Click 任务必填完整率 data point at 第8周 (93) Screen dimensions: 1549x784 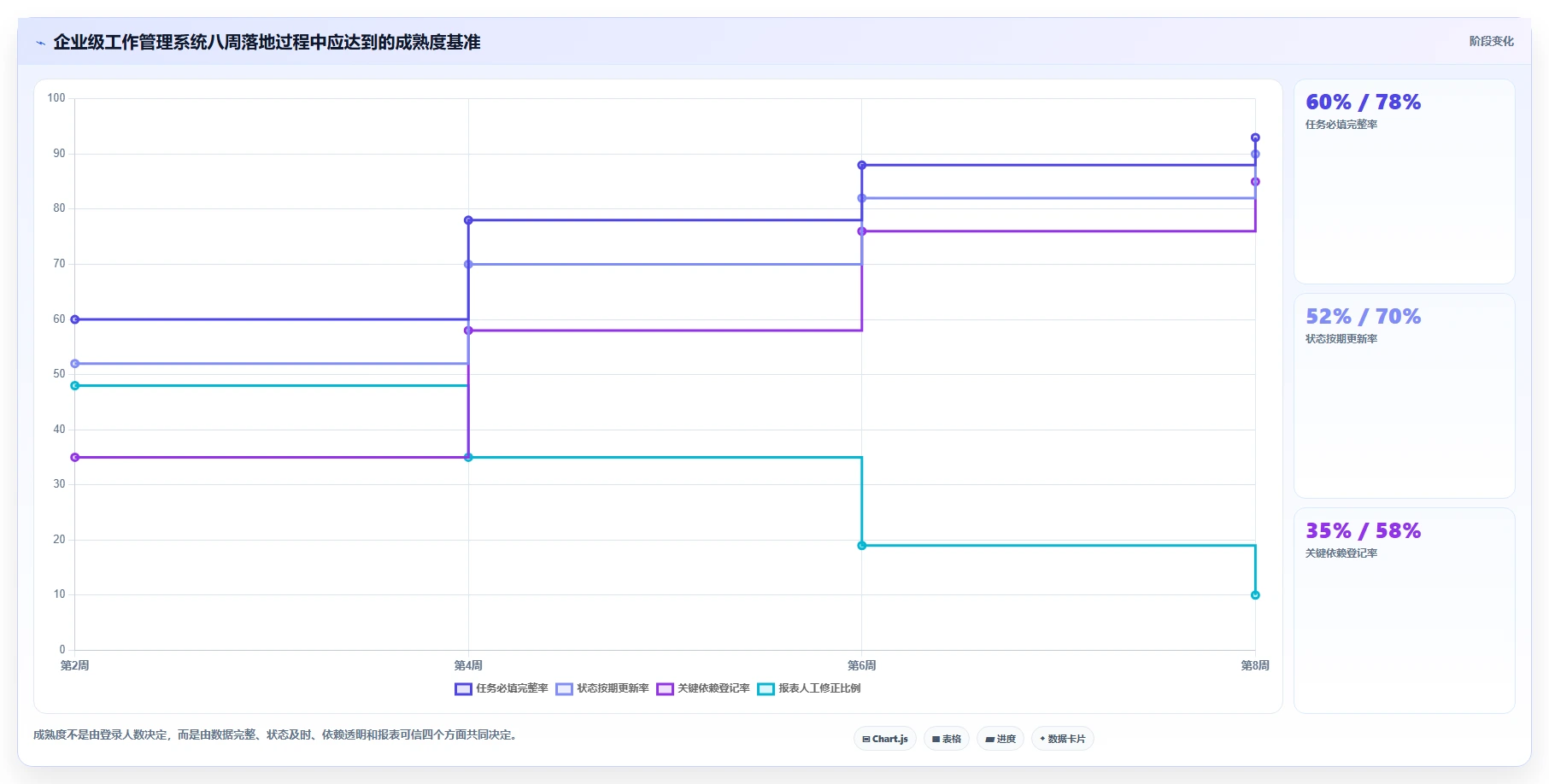coord(1255,137)
